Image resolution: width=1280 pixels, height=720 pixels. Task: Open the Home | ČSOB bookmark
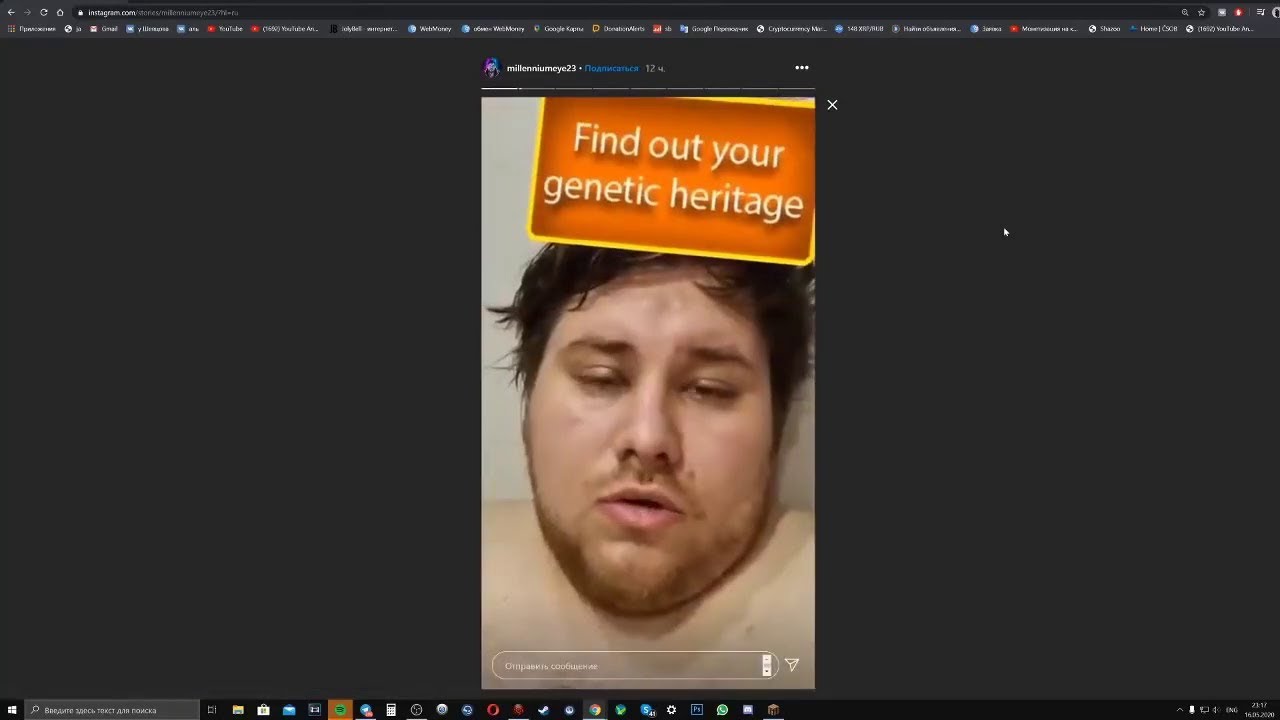pyautogui.click(x=1153, y=29)
